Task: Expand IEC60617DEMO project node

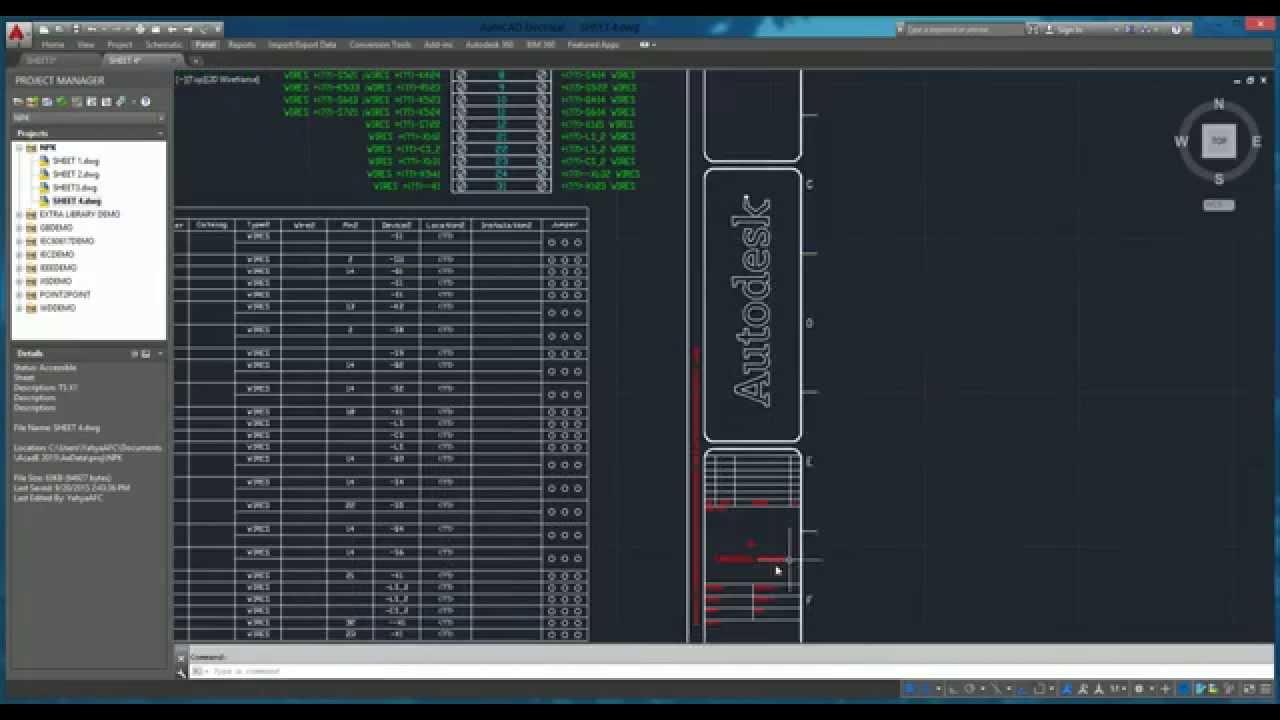Action: [x=19, y=241]
